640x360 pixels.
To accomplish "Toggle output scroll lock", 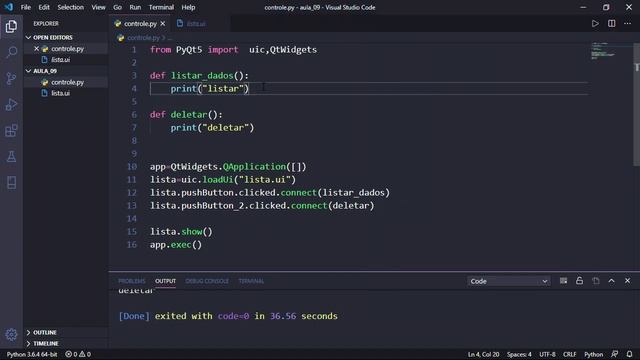I will click(579, 281).
